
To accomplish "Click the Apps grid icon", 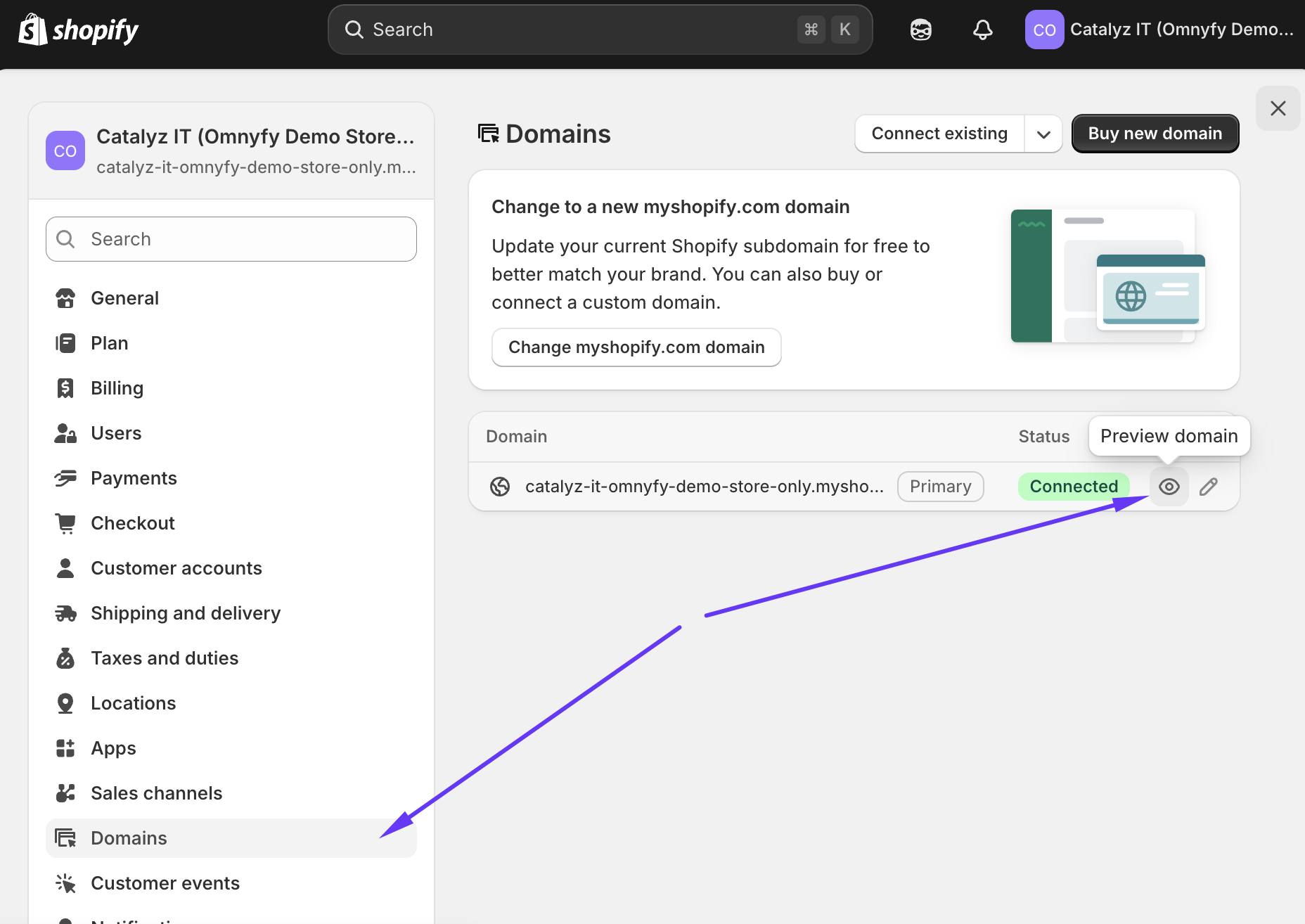I will click(x=65, y=748).
